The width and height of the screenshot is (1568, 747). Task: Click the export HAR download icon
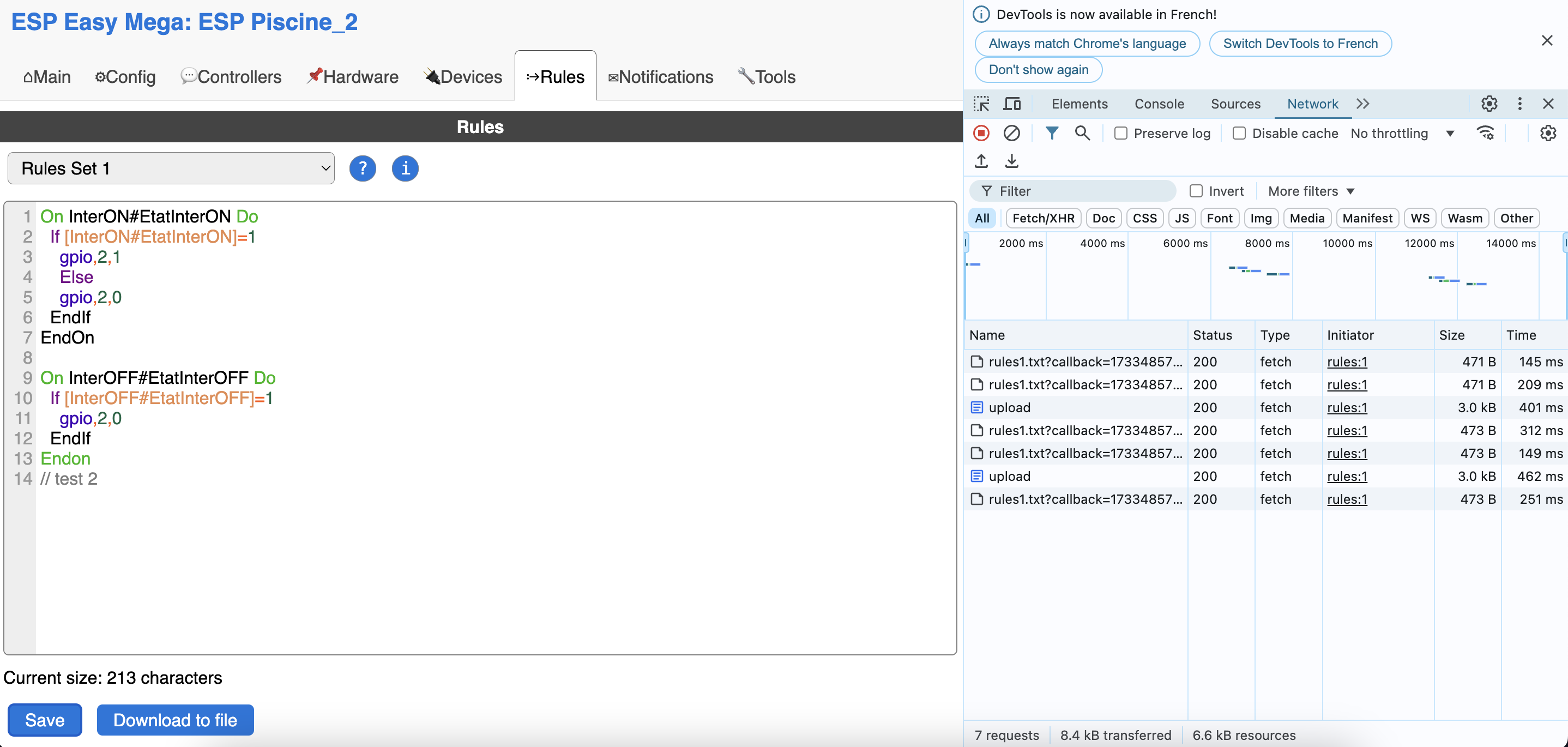(1011, 161)
